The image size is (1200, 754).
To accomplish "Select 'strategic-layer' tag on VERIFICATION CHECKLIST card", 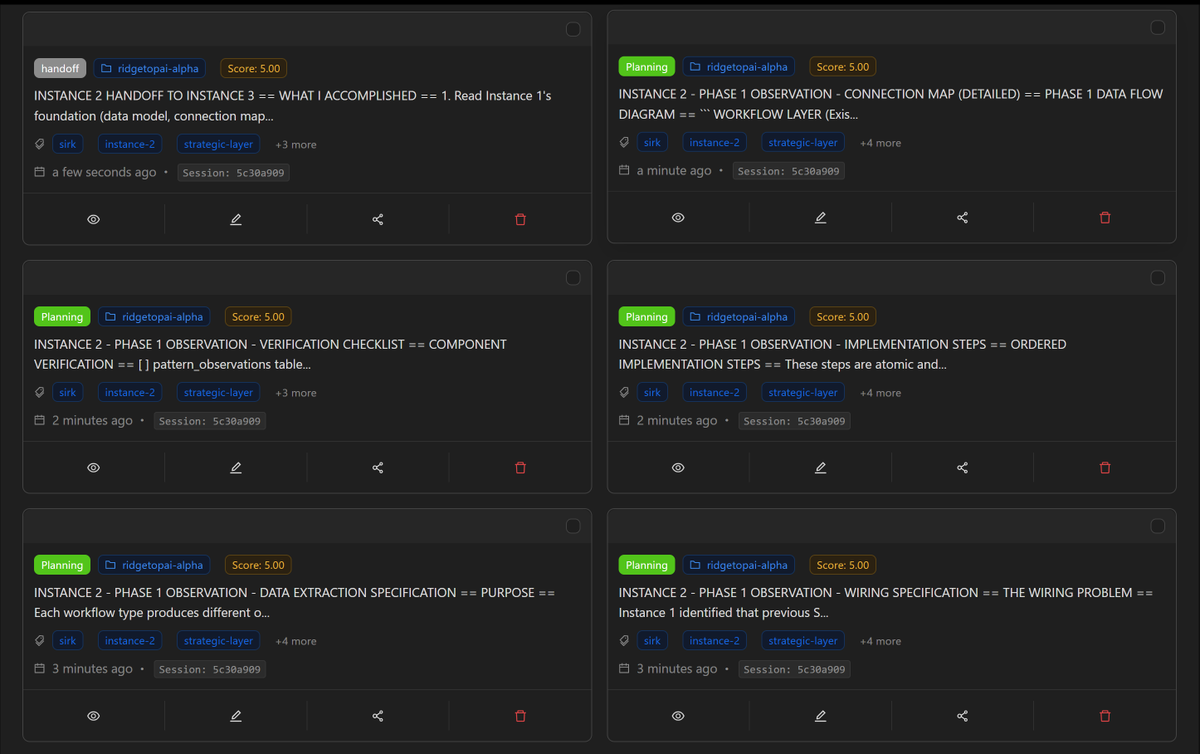I will click(219, 393).
